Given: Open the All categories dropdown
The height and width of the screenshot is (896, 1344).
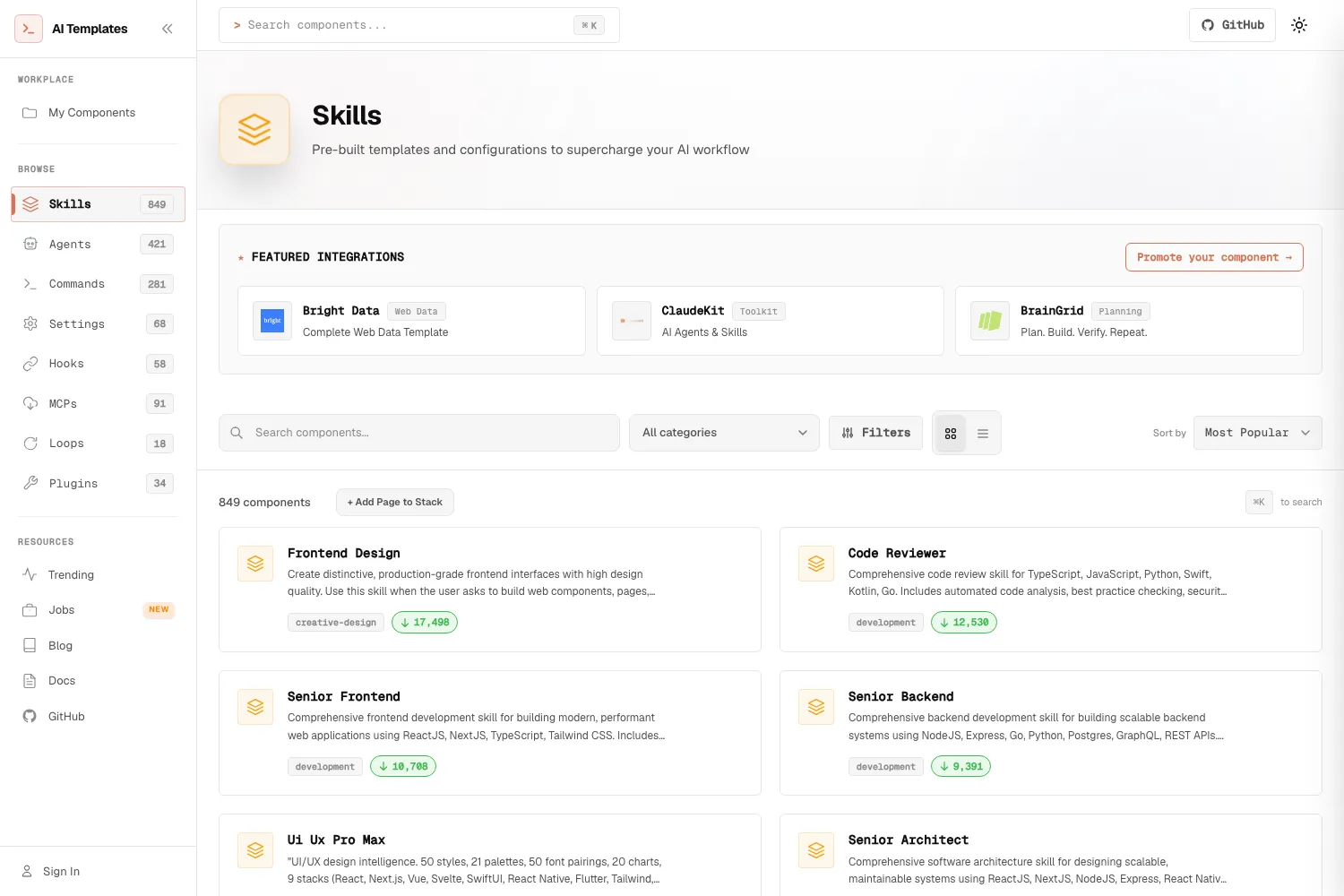Looking at the screenshot, I should click(x=724, y=433).
